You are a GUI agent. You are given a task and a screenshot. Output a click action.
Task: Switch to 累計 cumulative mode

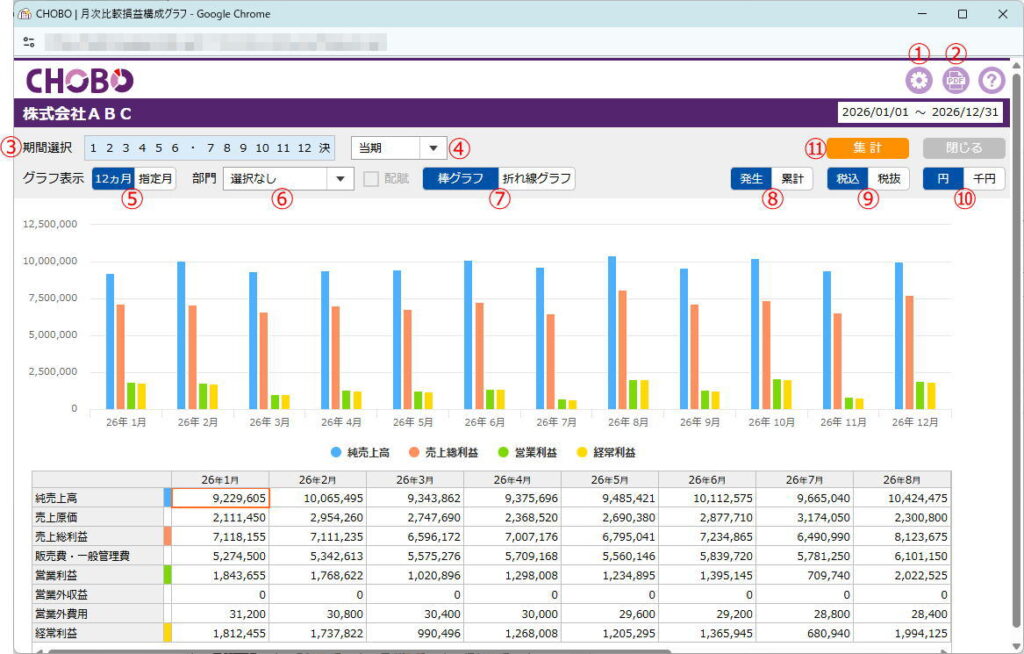point(792,179)
